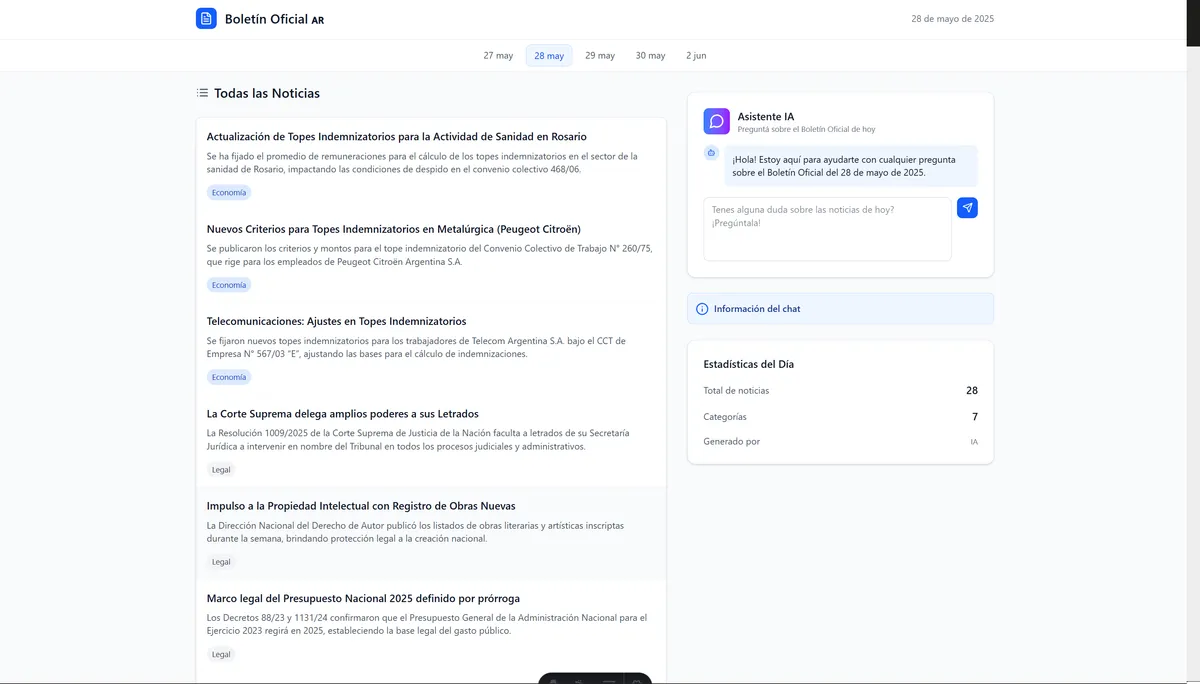Click the Decretos 88/23 y 1131/24 summary
1200x684 pixels.
427,624
